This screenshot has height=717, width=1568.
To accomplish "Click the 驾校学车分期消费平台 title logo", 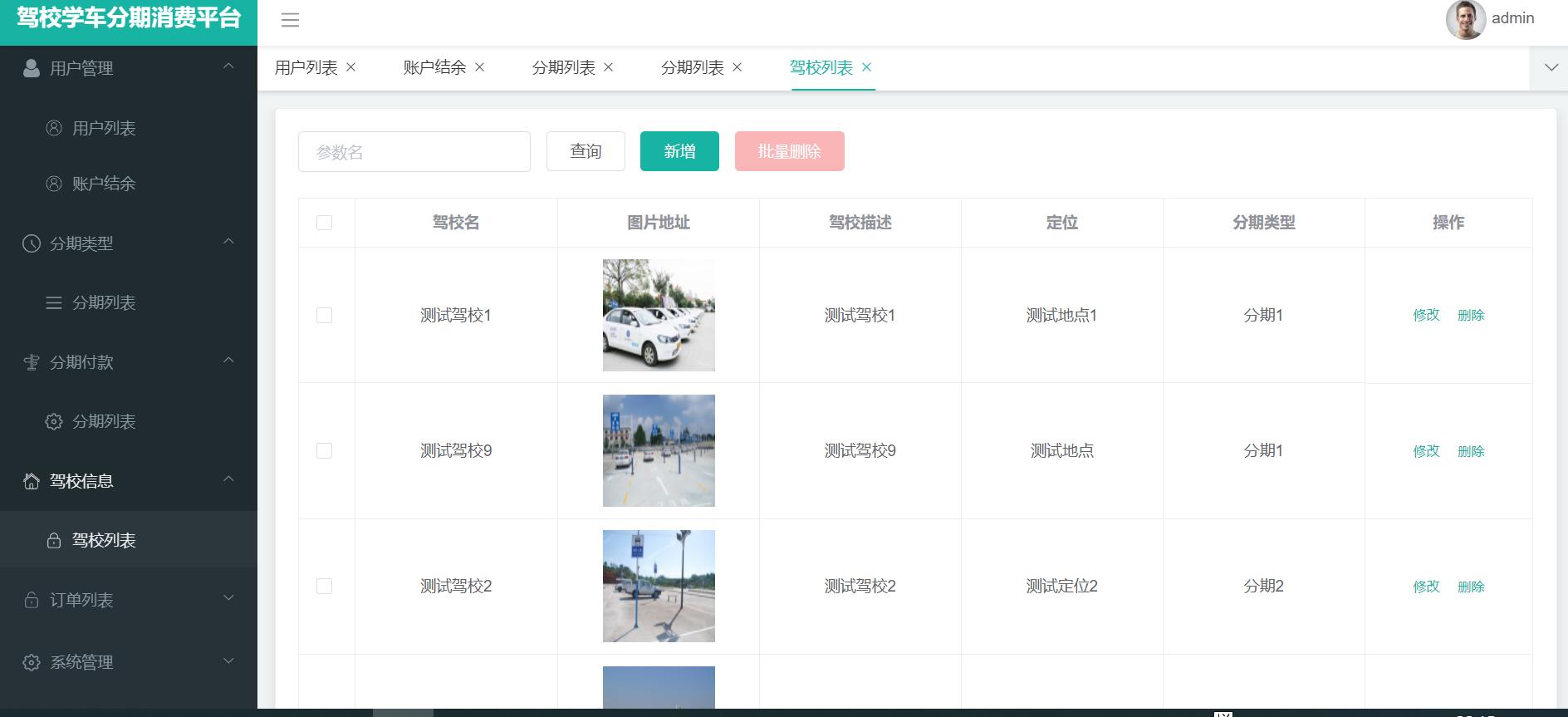I will [129, 18].
